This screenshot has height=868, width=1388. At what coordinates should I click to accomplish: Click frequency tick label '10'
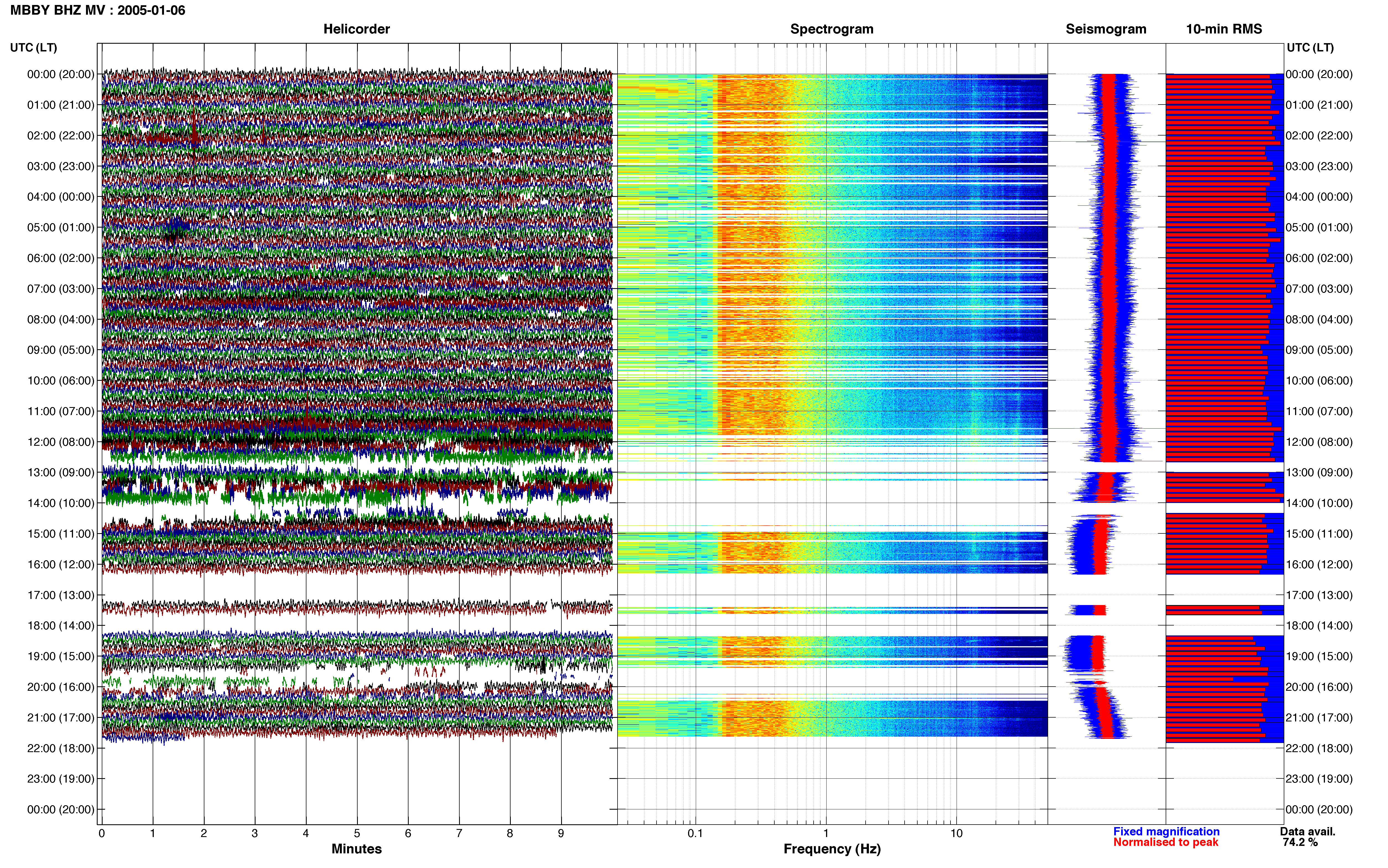[956, 833]
